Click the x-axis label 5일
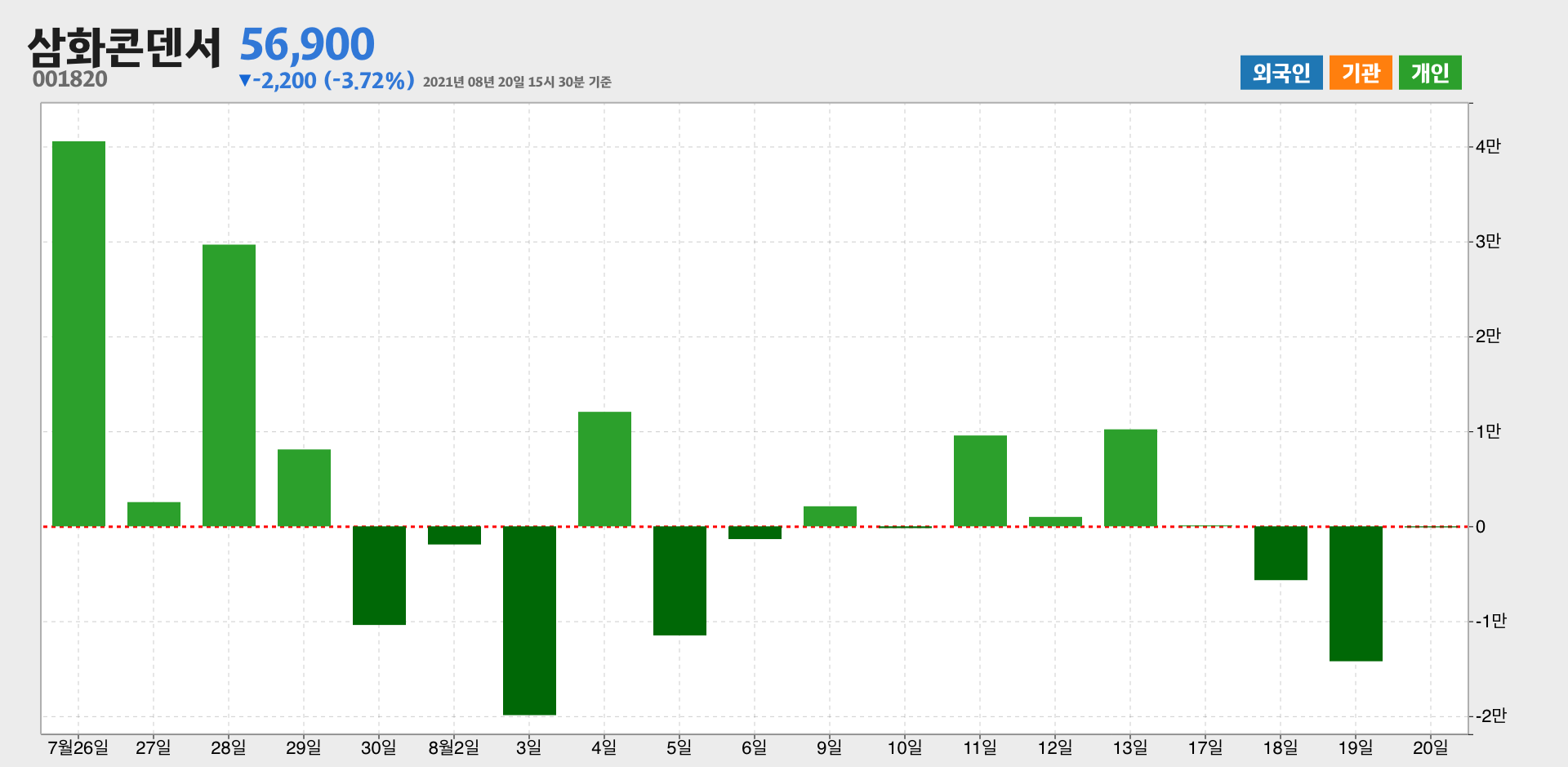Screen dimensions: 1568x767 [x=679, y=747]
